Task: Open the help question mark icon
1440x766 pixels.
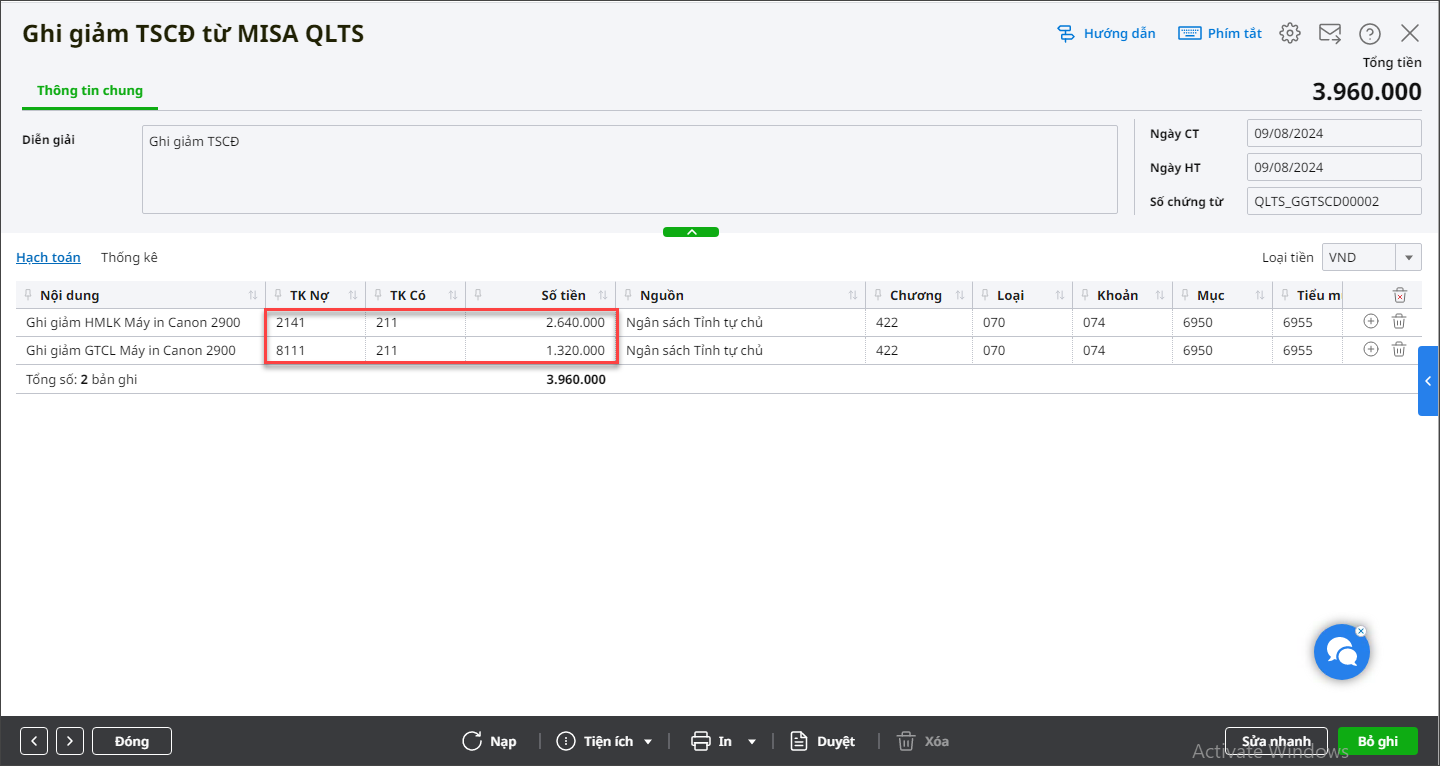Action: [1370, 33]
